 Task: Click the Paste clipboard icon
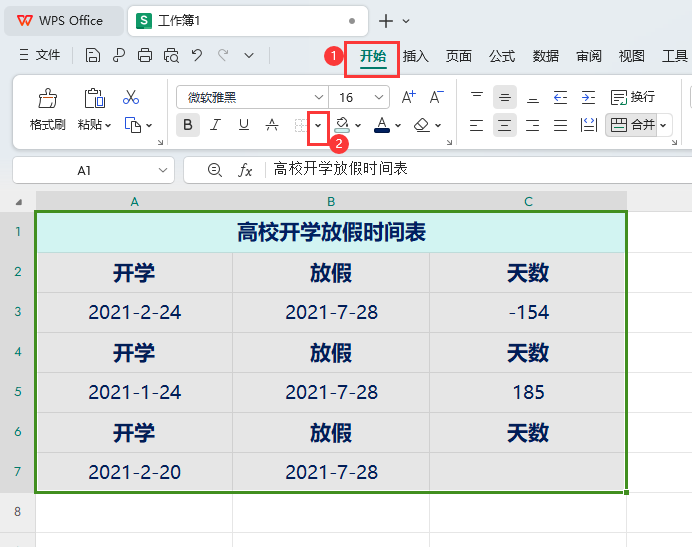[94, 98]
